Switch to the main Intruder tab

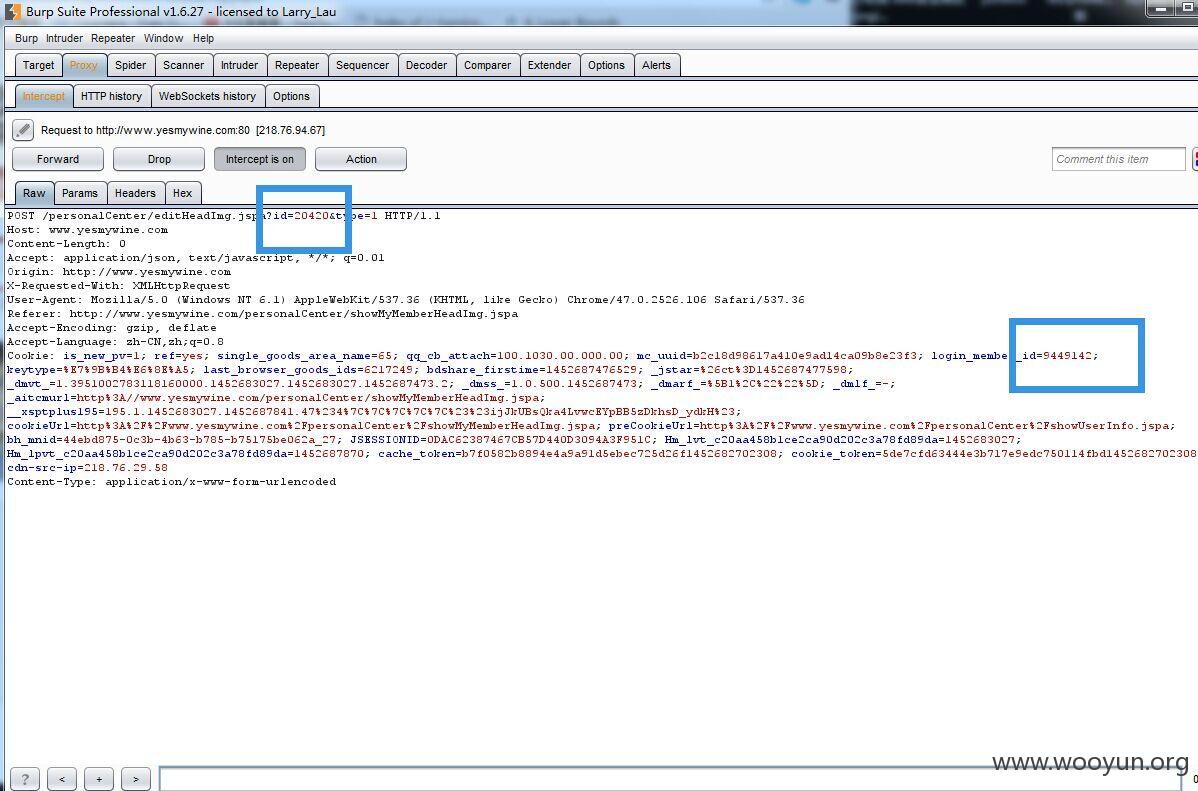[x=239, y=65]
